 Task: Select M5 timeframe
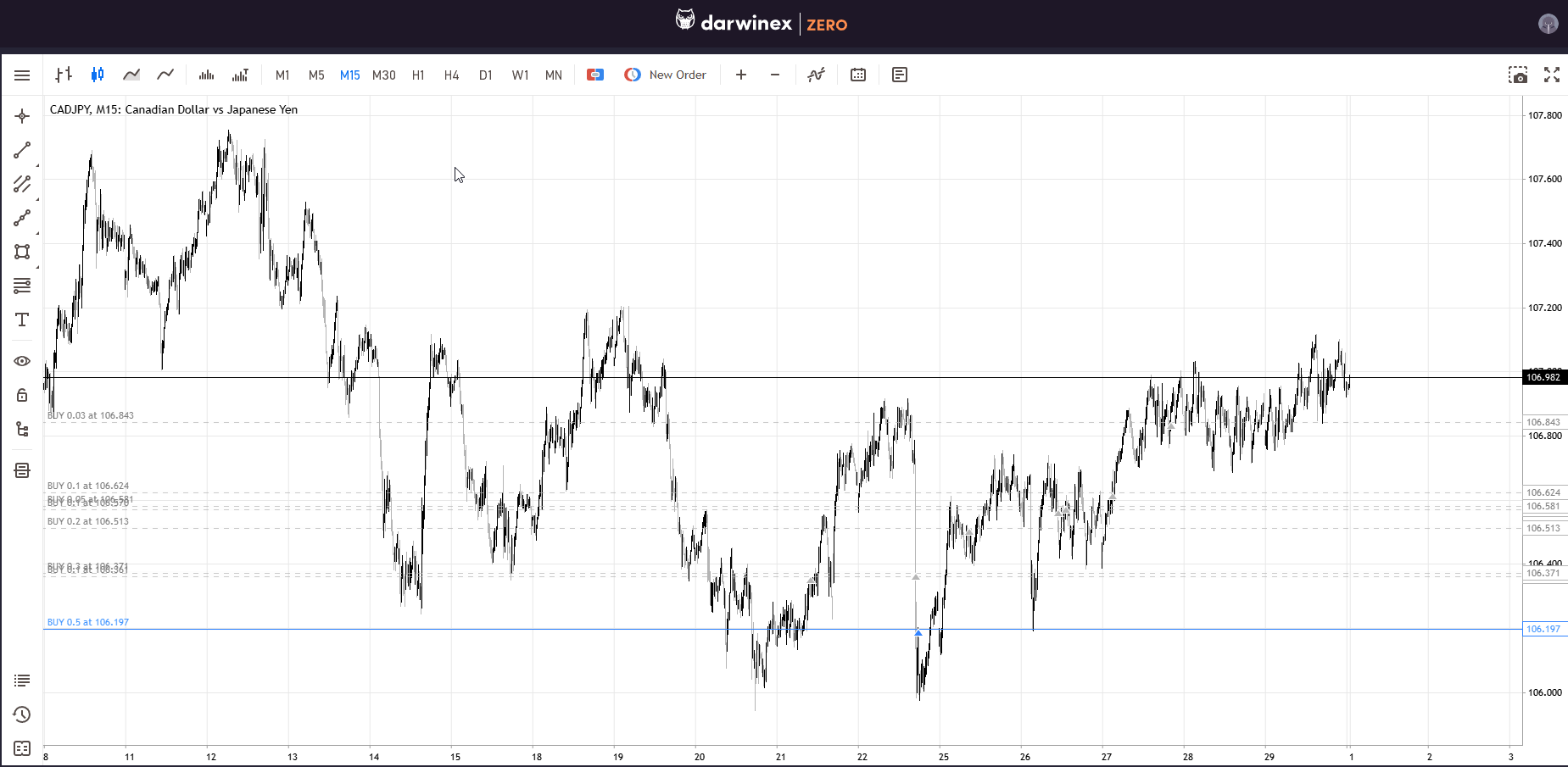pyautogui.click(x=316, y=75)
